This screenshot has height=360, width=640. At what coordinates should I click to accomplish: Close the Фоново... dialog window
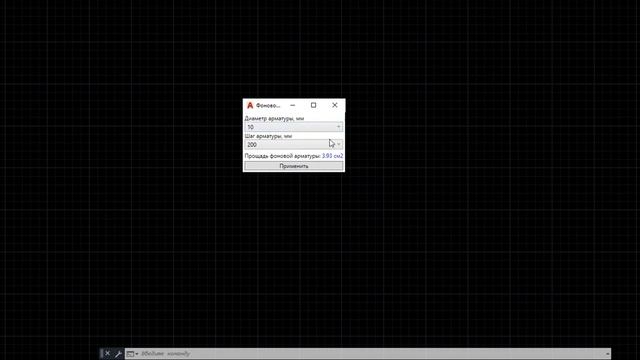[335, 105]
